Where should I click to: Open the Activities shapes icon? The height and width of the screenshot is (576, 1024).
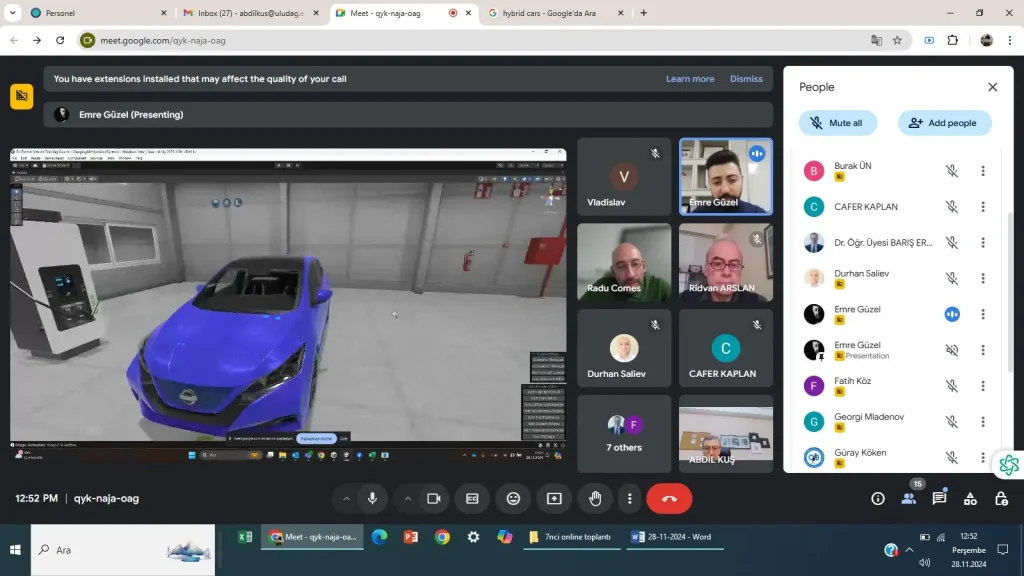[x=970, y=498]
